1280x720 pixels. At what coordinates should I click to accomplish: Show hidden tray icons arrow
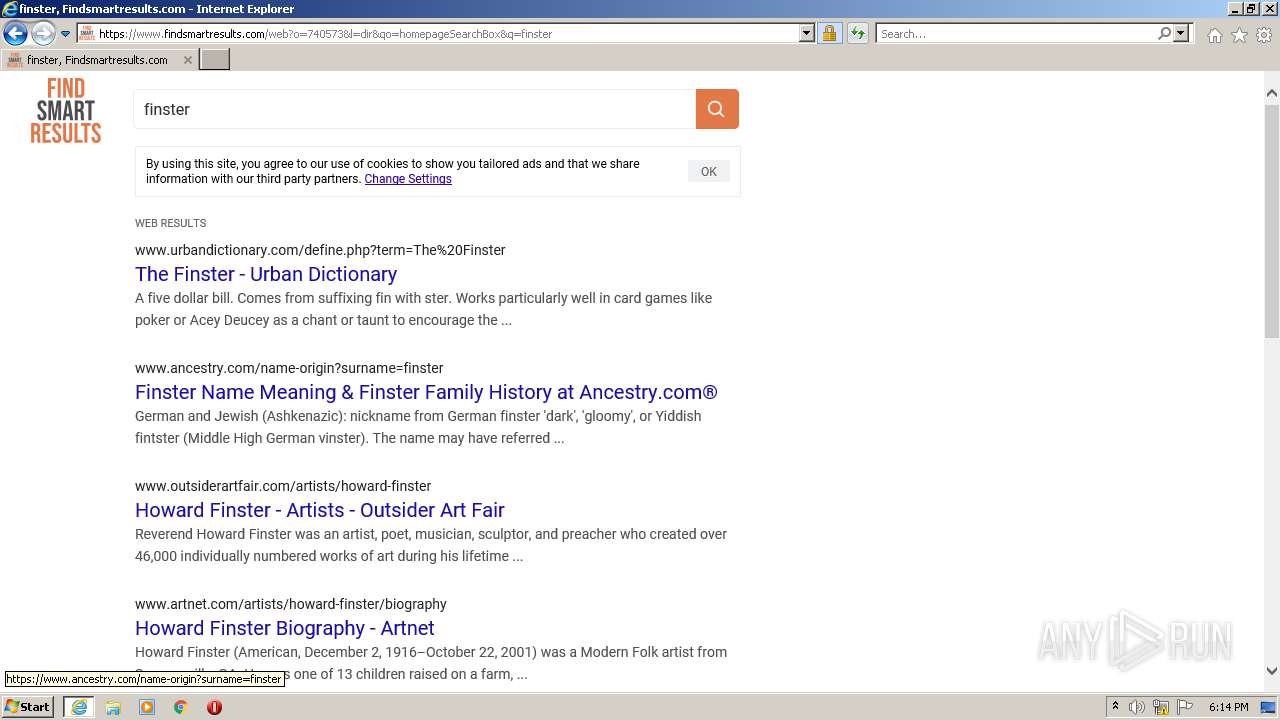[1115, 707]
